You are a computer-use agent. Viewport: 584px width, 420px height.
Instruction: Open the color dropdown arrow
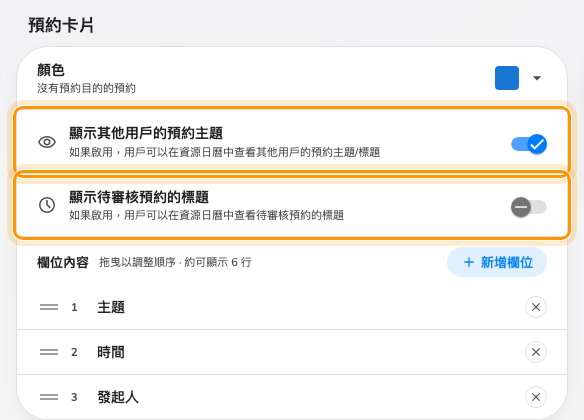point(537,78)
